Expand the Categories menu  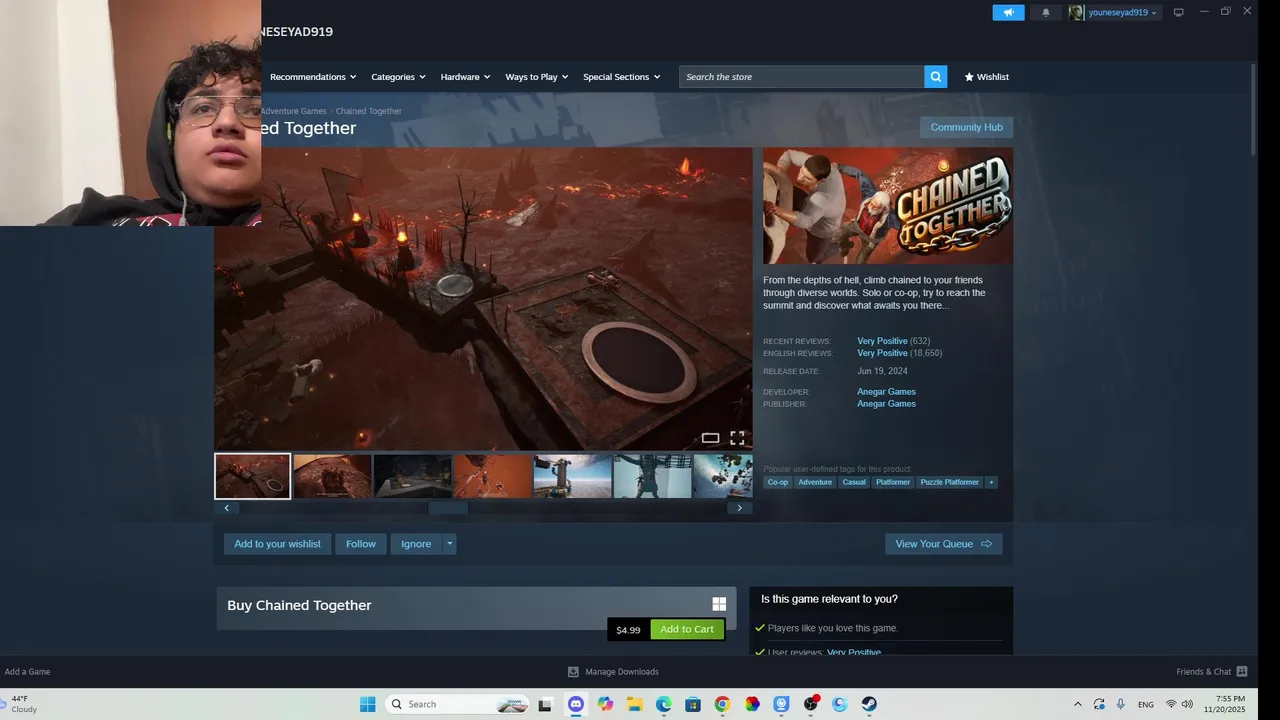398,77
